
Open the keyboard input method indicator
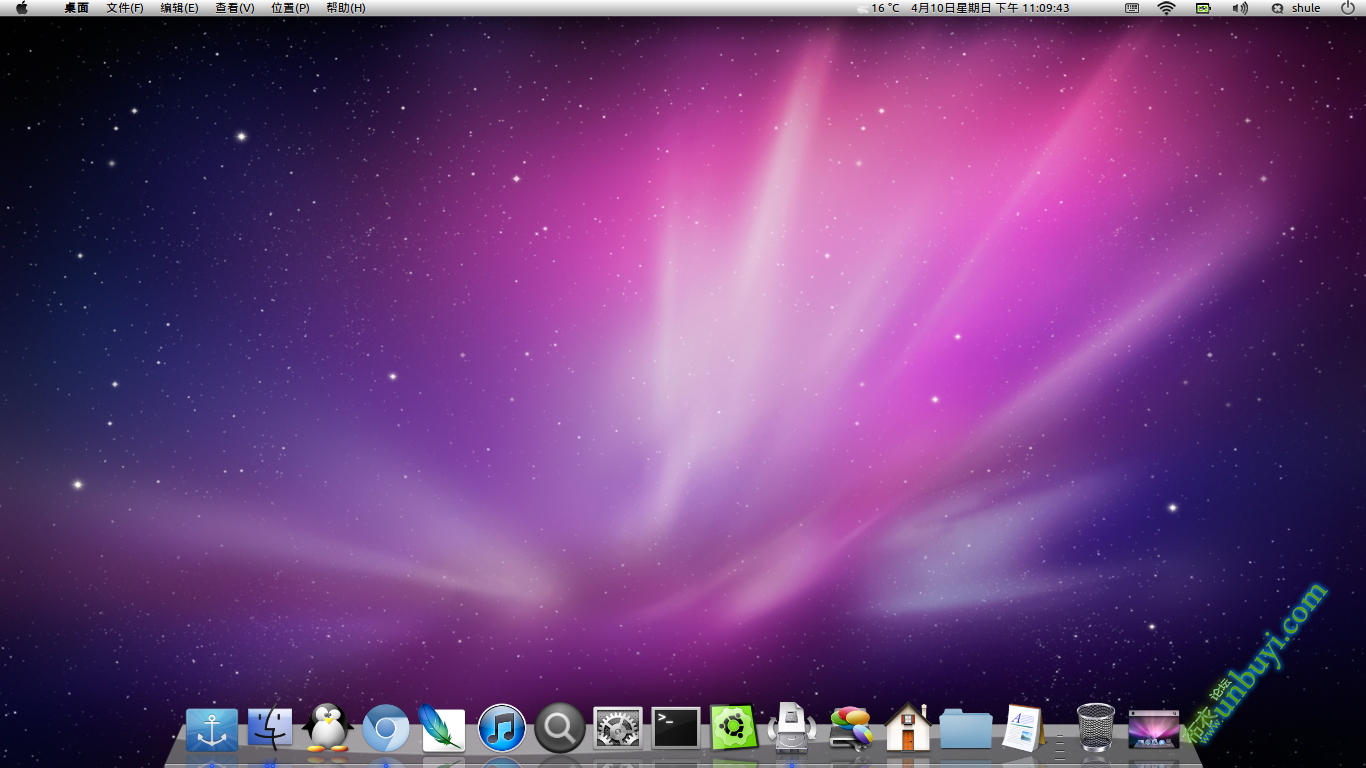1132,8
